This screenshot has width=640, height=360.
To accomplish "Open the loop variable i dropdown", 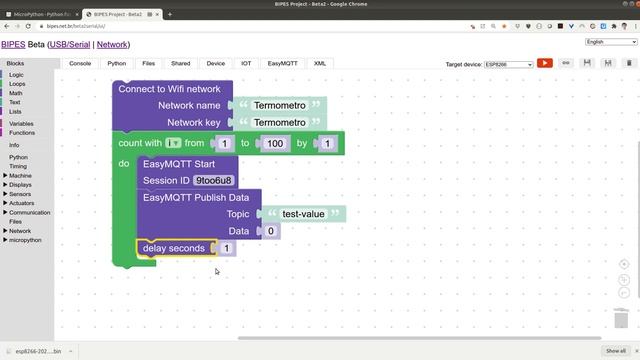I will pos(173,143).
